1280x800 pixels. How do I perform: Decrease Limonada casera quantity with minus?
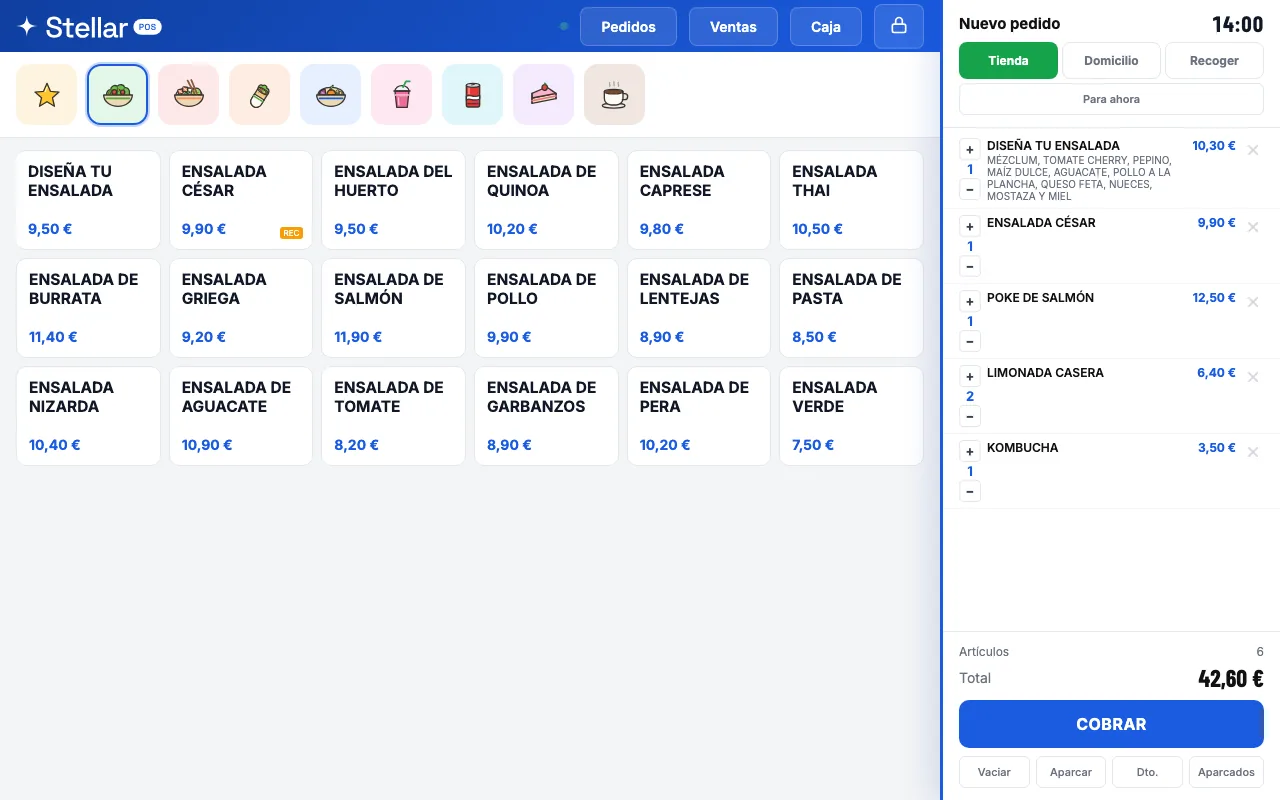pyautogui.click(x=970, y=417)
